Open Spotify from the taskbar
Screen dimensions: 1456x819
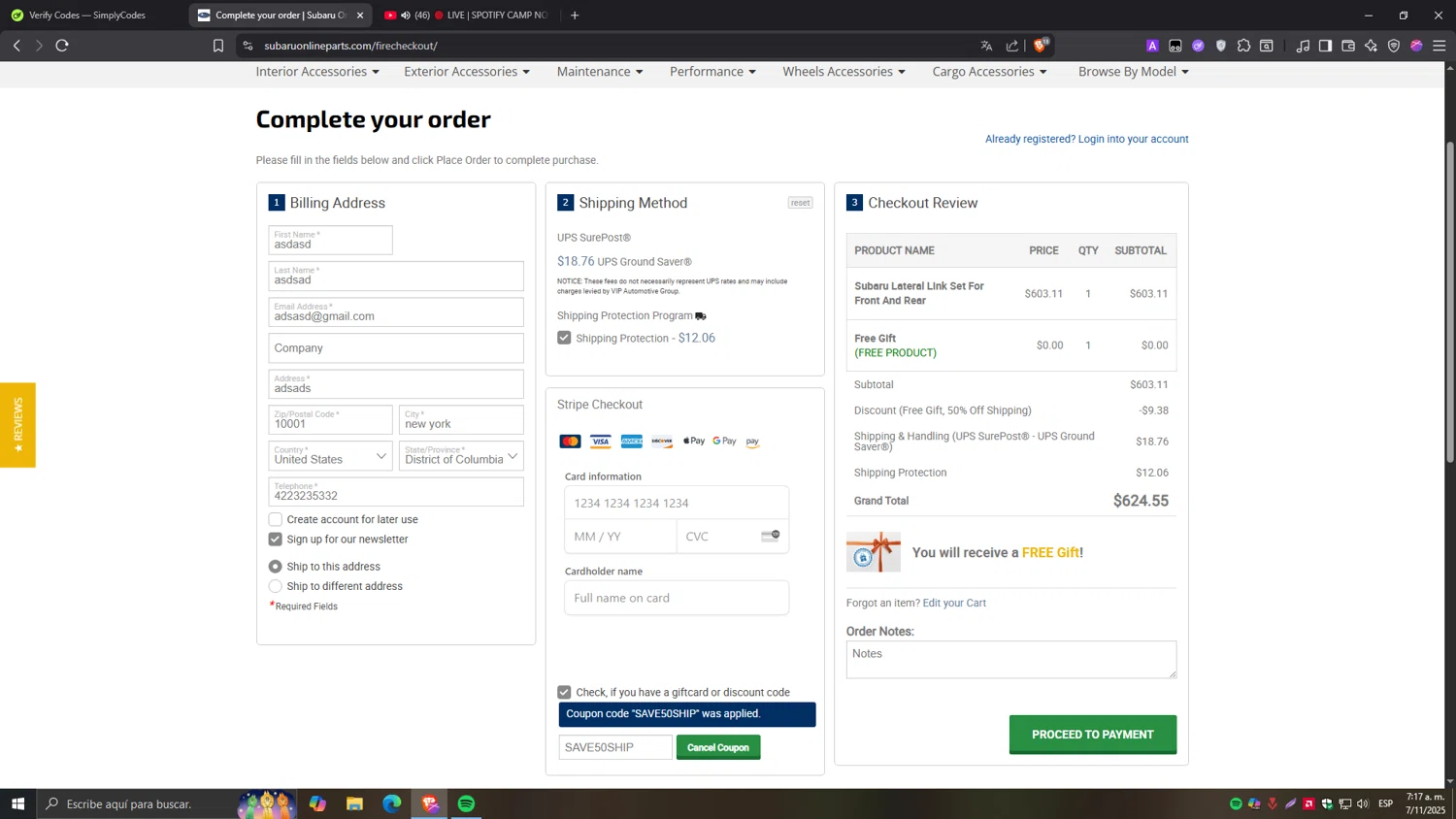[x=467, y=803]
